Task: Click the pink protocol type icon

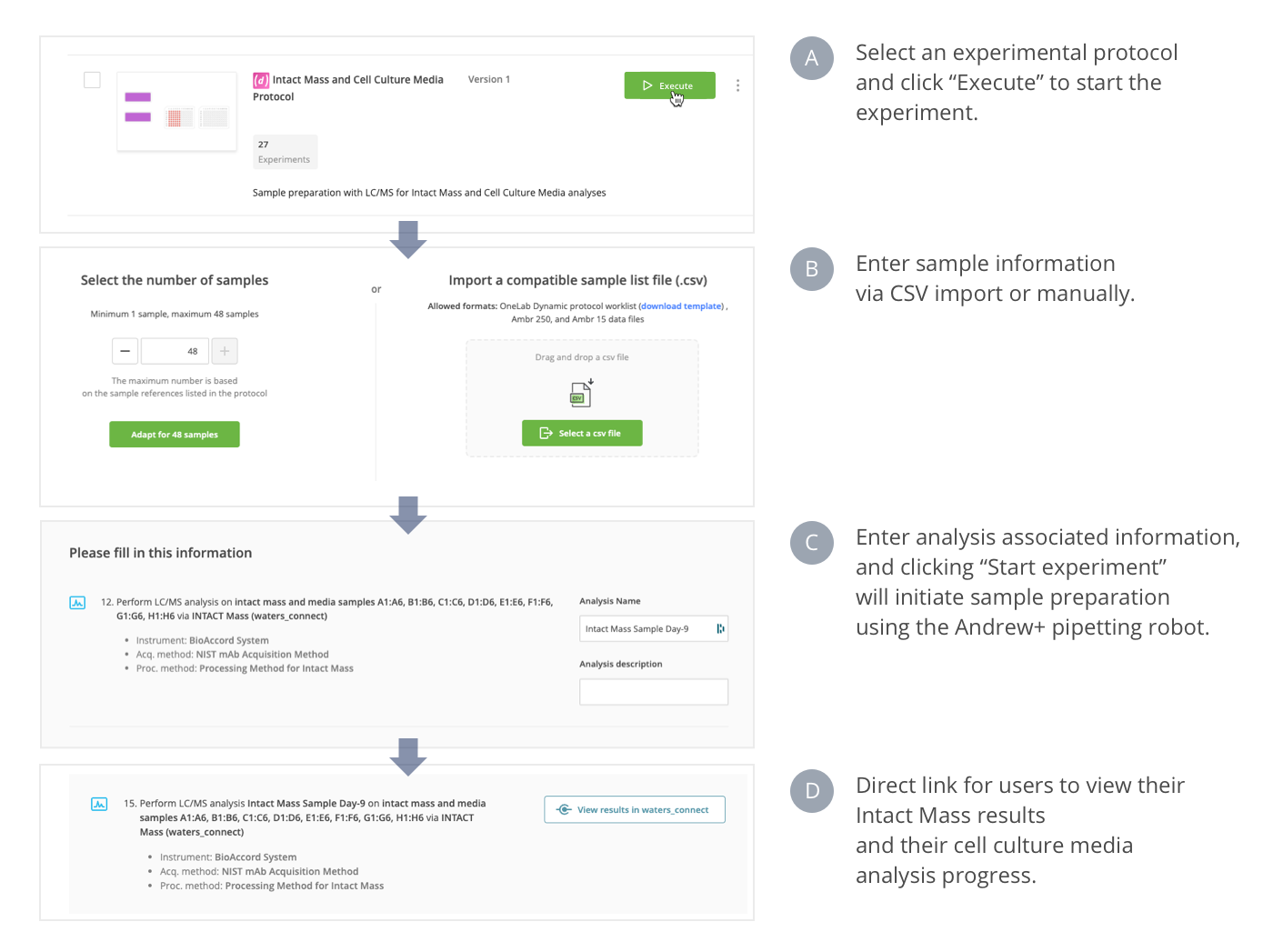Action: [261, 80]
